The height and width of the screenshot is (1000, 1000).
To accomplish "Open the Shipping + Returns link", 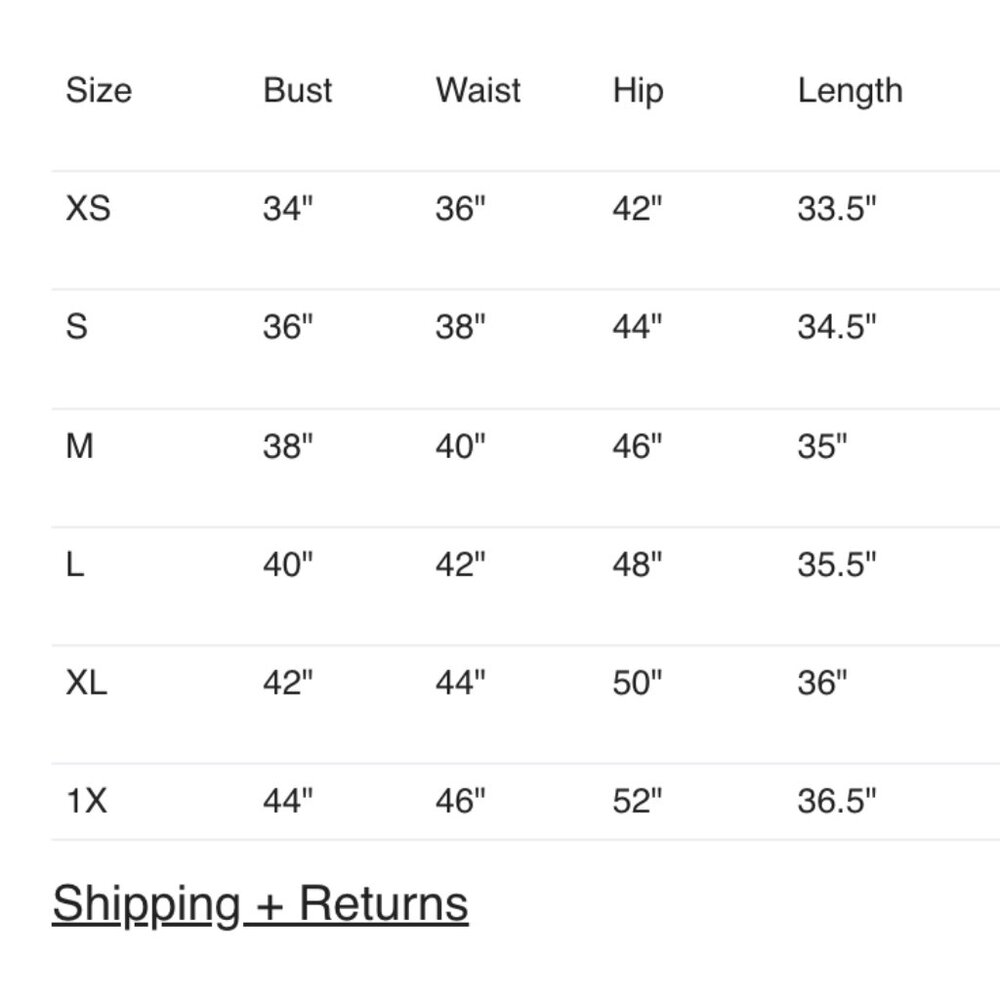I will click(260, 904).
